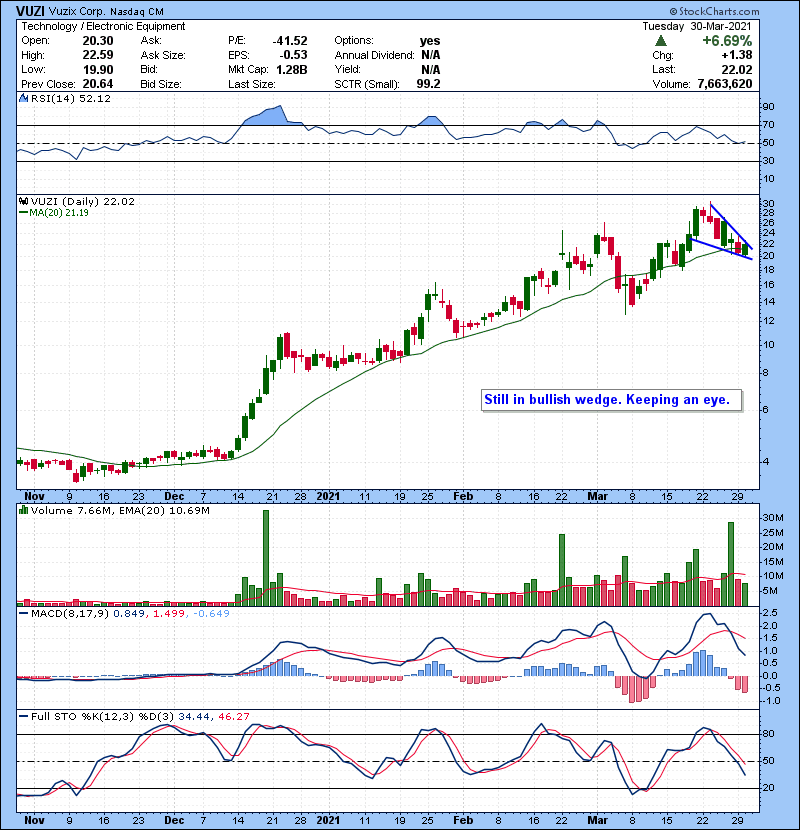Screen dimensions: 800x830
Task: Click the Dec label on price date axis
Action: [174, 497]
